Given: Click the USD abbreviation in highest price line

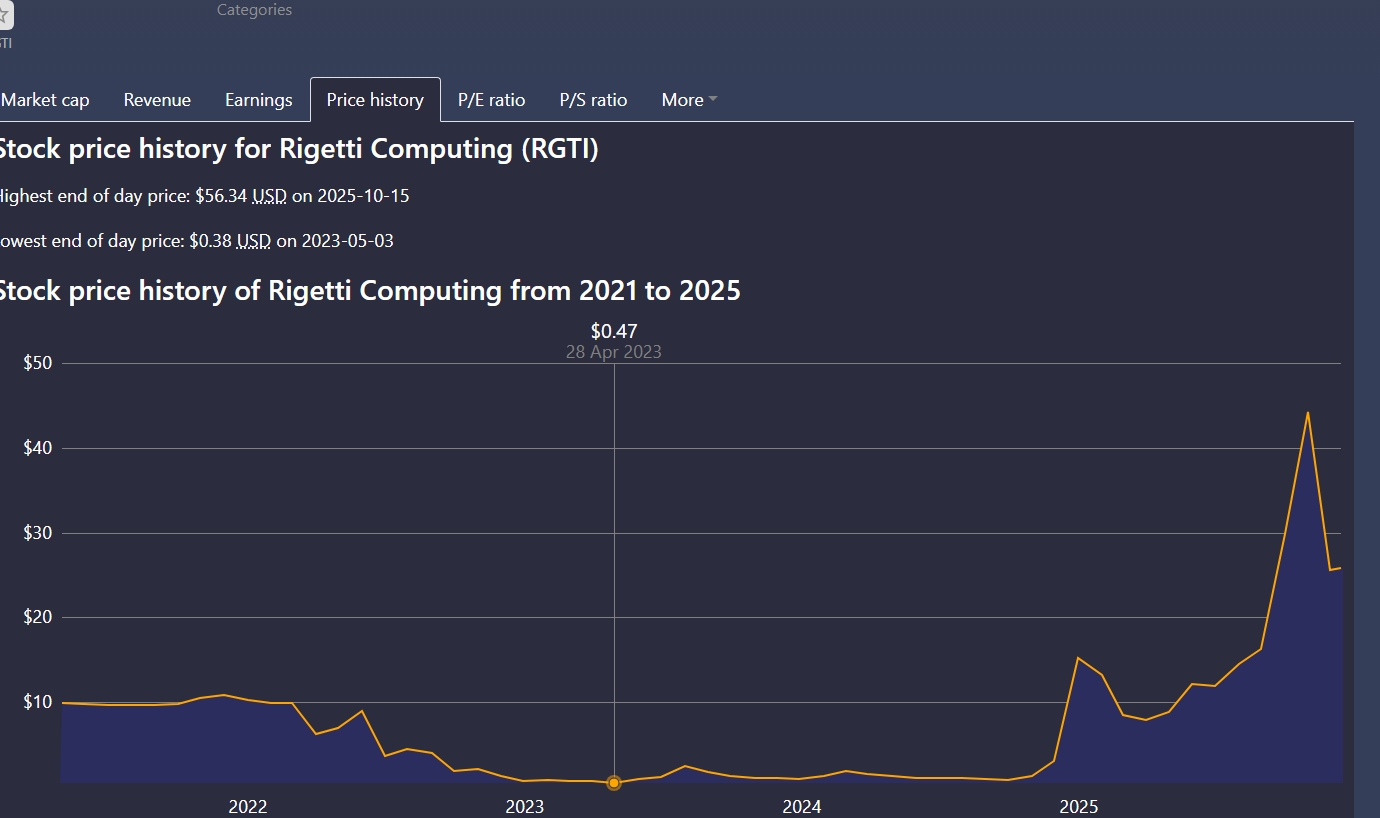Looking at the screenshot, I should pyautogui.click(x=269, y=196).
